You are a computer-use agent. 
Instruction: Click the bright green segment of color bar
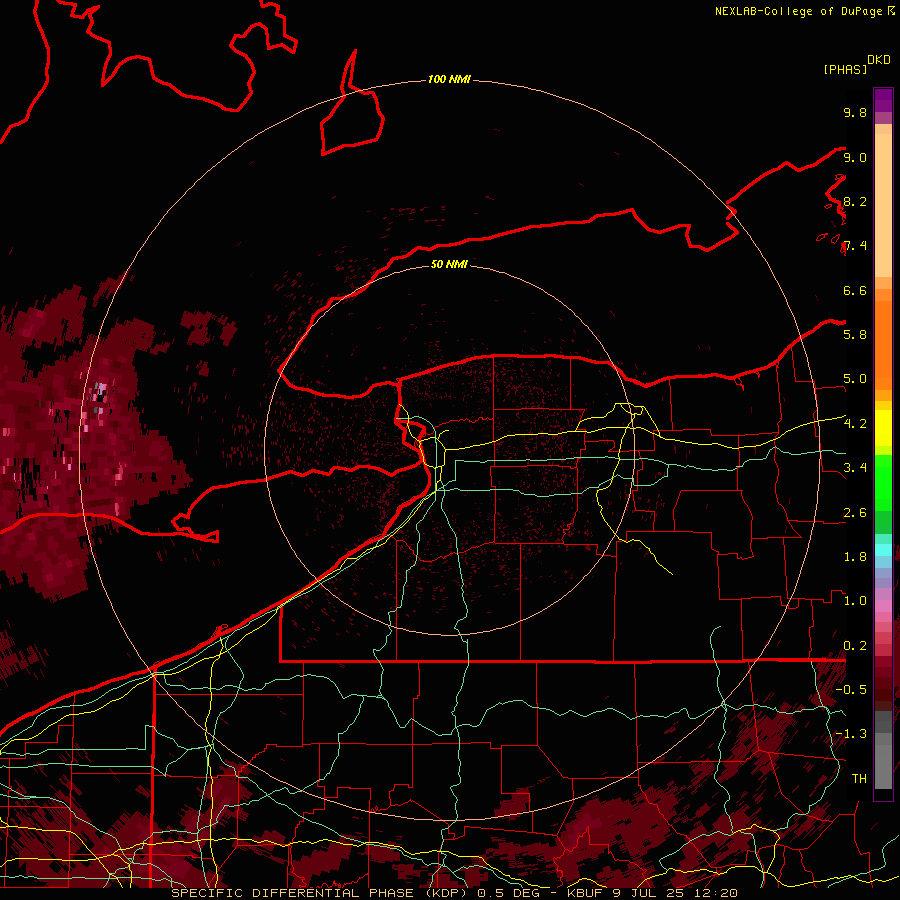(x=883, y=483)
